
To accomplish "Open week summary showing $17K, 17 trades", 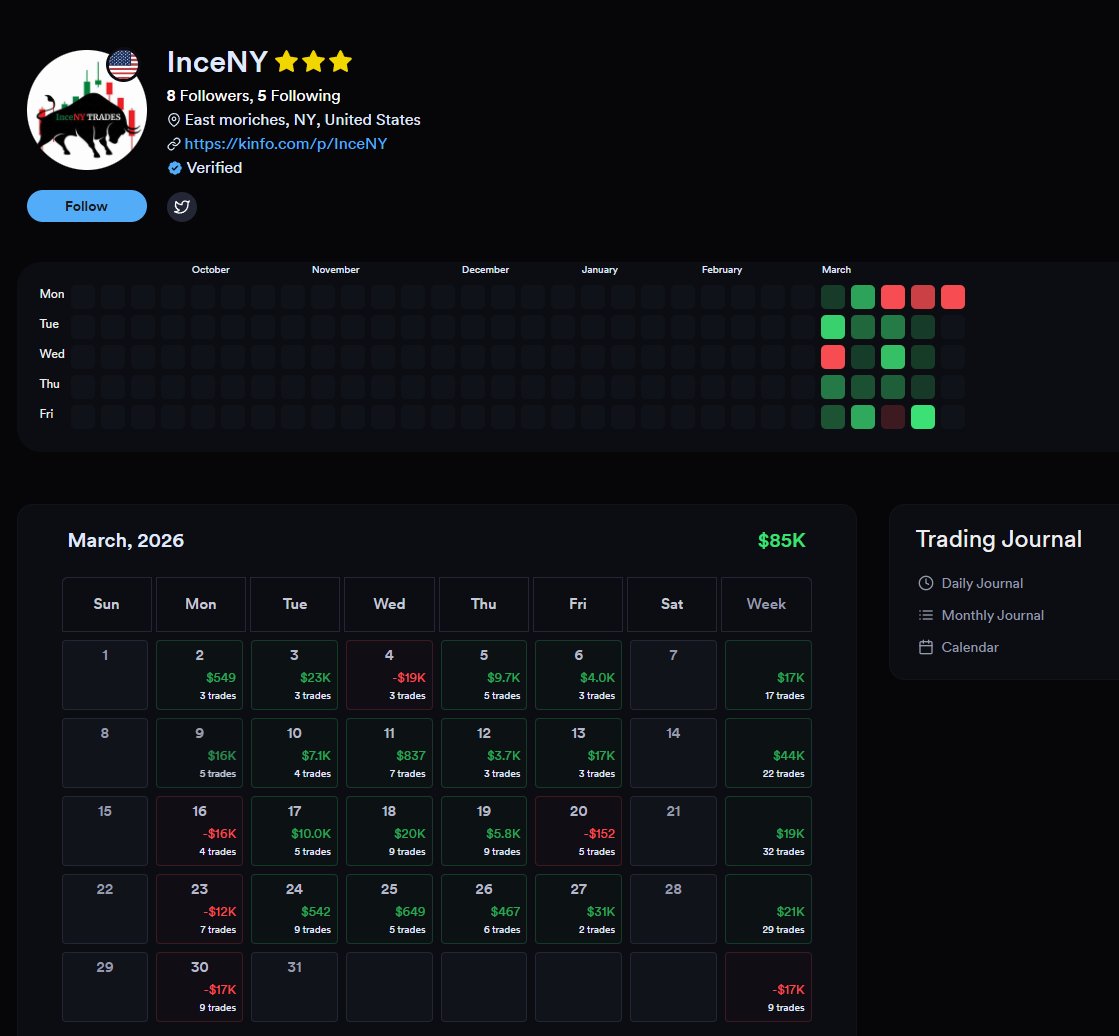I will (768, 675).
